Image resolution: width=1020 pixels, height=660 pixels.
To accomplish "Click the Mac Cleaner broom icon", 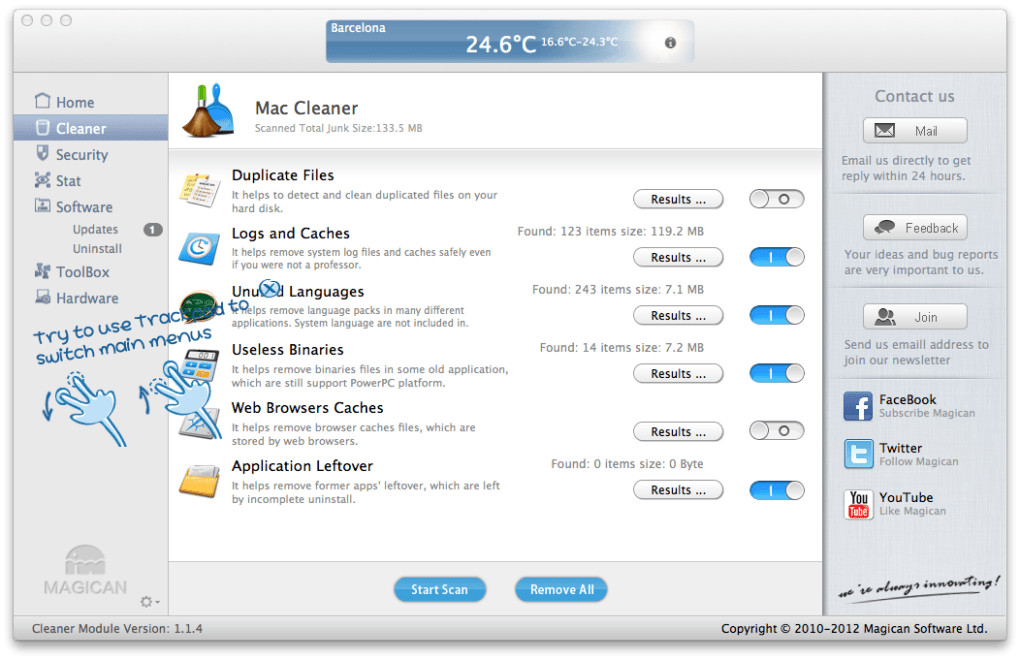I will point(208,111).
